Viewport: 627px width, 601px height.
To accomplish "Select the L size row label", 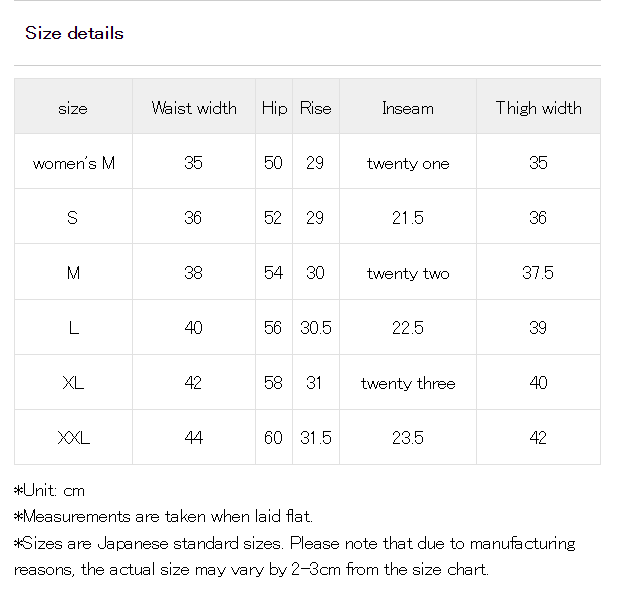I will [x=74, y=328].
